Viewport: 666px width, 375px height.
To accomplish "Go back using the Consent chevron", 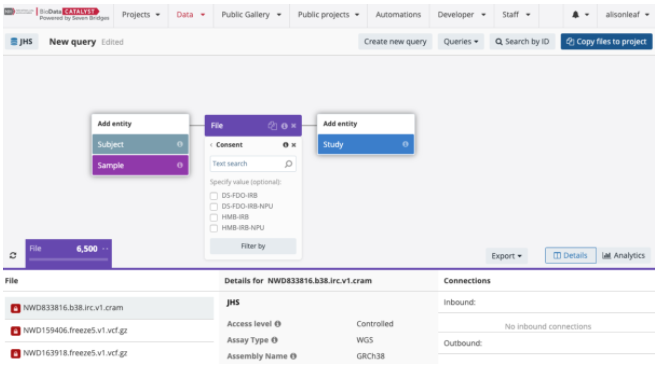I will pyautogui.click(x=212, y=145).
